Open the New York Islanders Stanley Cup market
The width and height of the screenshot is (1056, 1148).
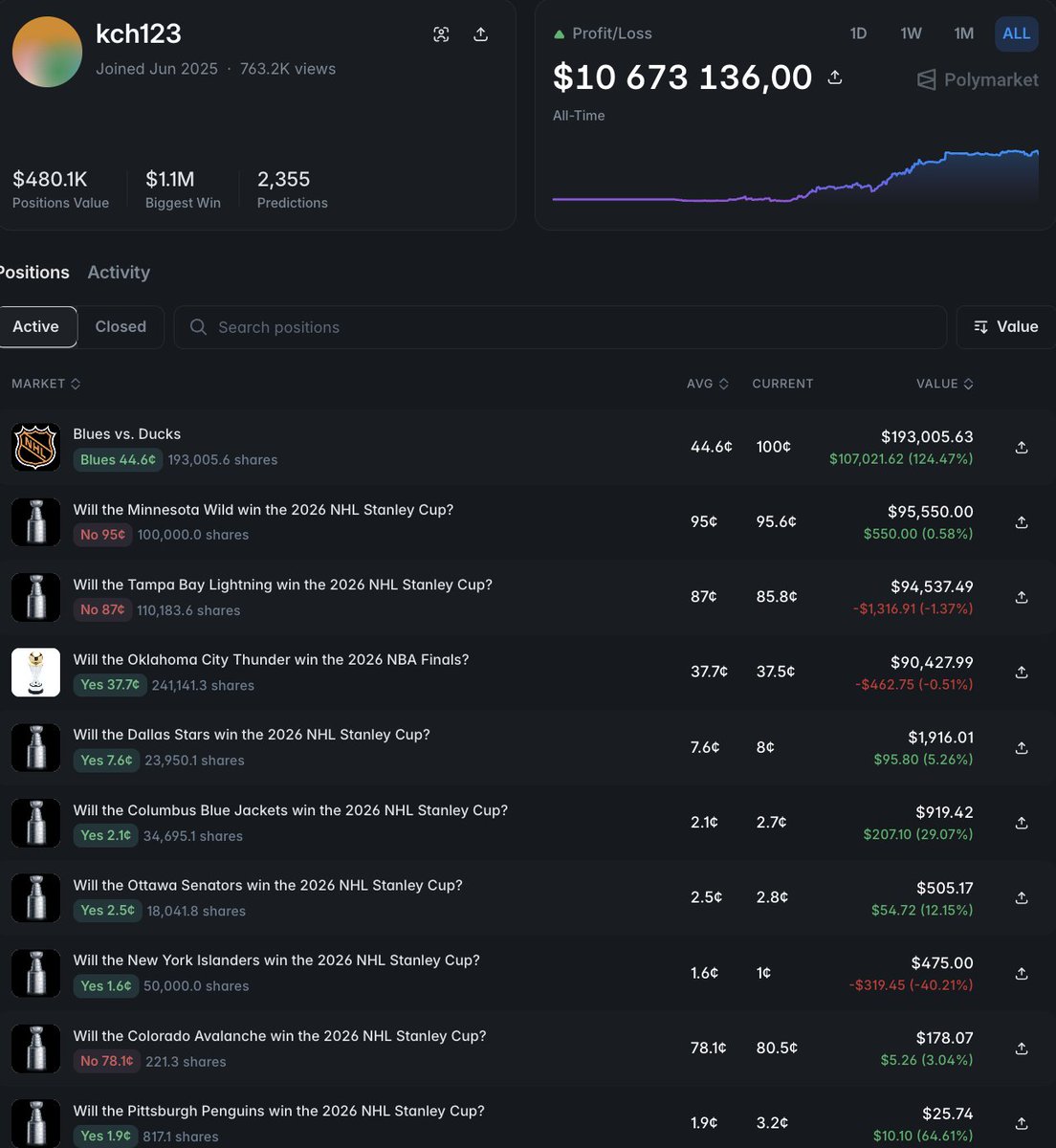pos(276,960)
